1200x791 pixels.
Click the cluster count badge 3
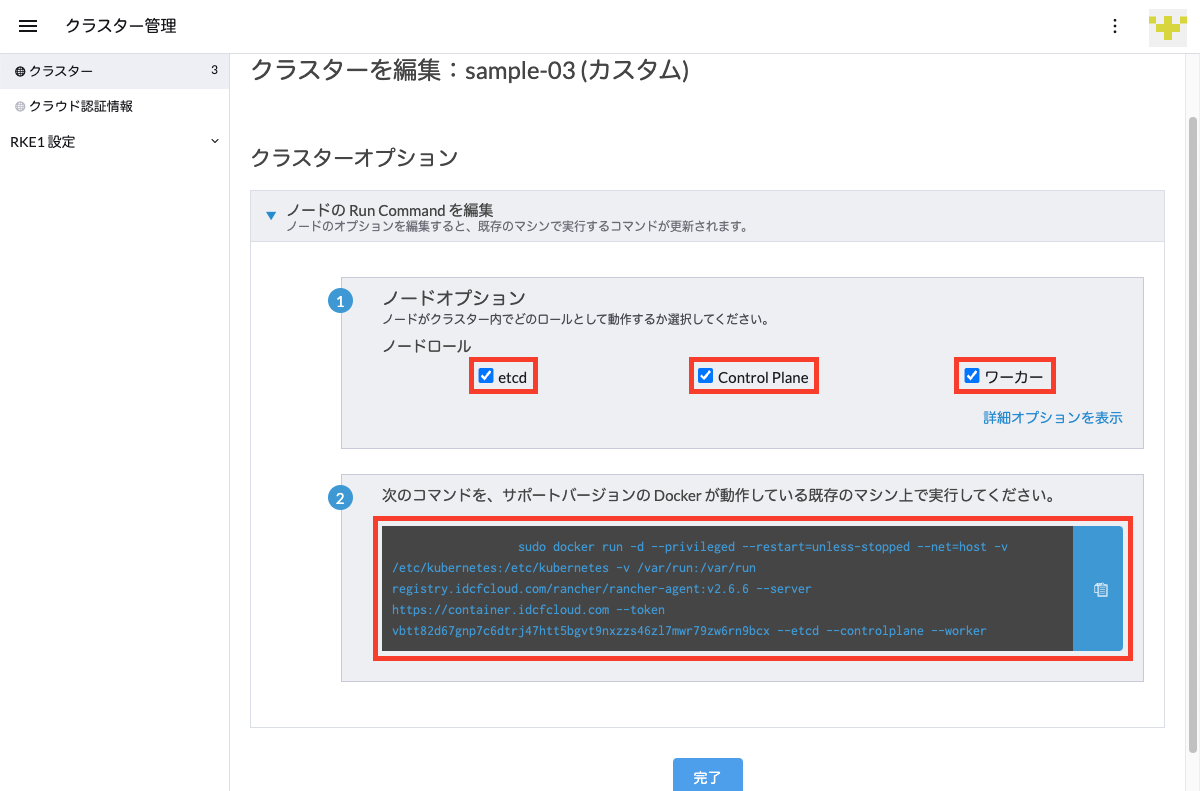click(214, 70)
